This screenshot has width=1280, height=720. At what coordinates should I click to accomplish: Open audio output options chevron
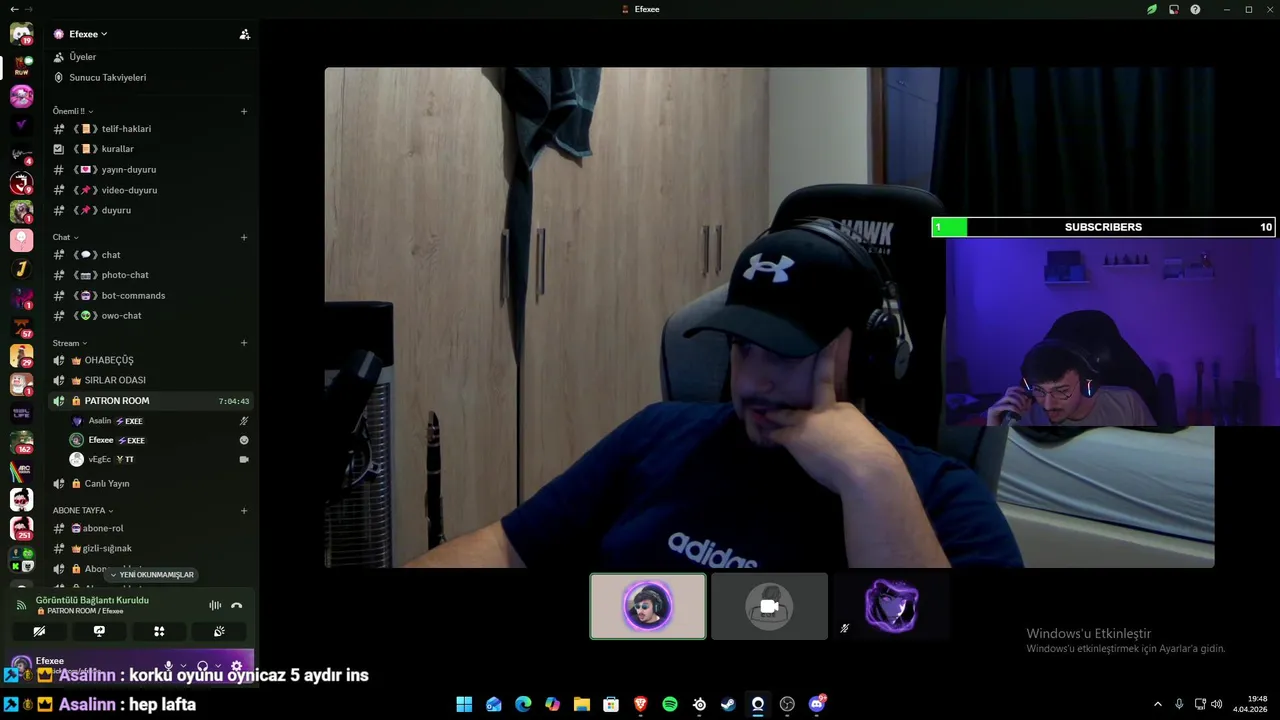tap(217, 665)
